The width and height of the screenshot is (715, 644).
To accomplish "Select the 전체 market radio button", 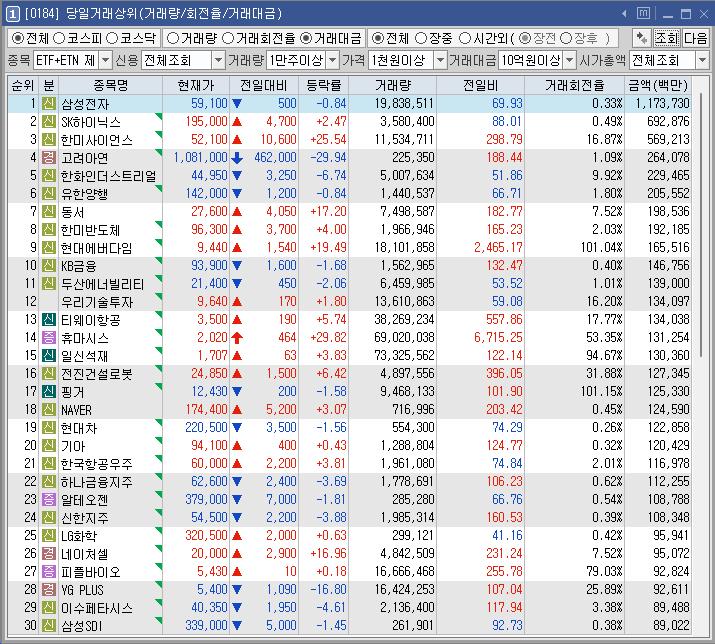I will tap(18, 38).
